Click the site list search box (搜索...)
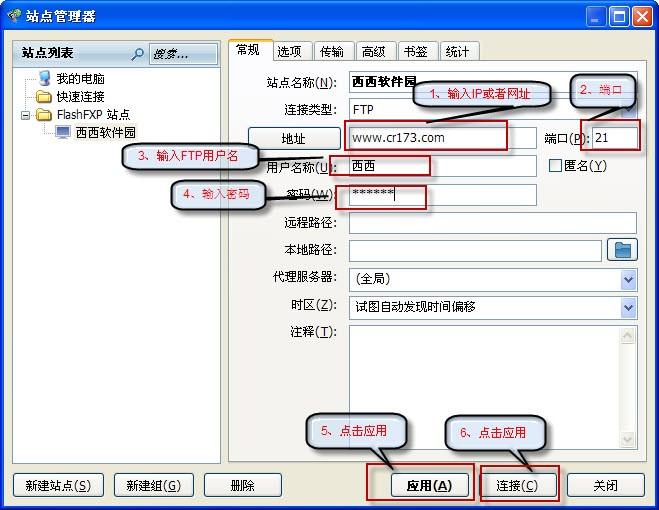Screen dimensions: 659x510 point(183,54)
